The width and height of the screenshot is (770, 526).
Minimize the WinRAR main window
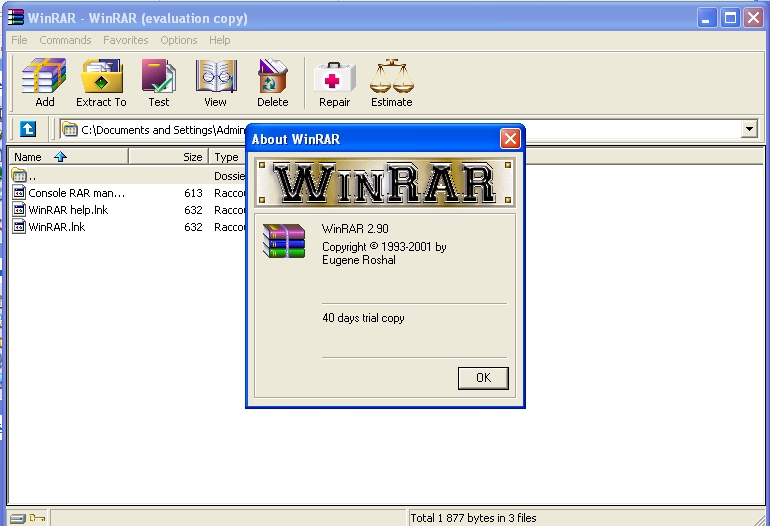pos(707,18)
